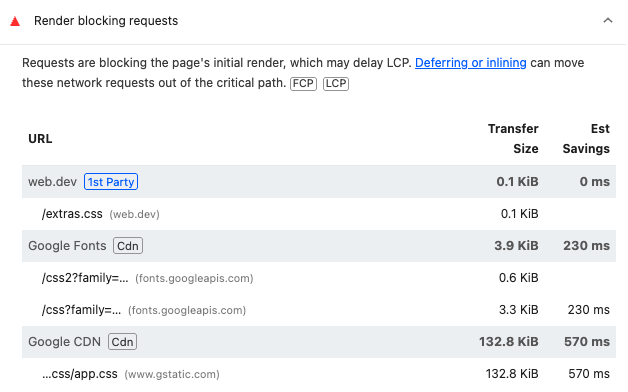628x392 pixels.
Task: Click the Cdn badge next to Google CDN
Action: pyautogui.click(x=122, y=342)
